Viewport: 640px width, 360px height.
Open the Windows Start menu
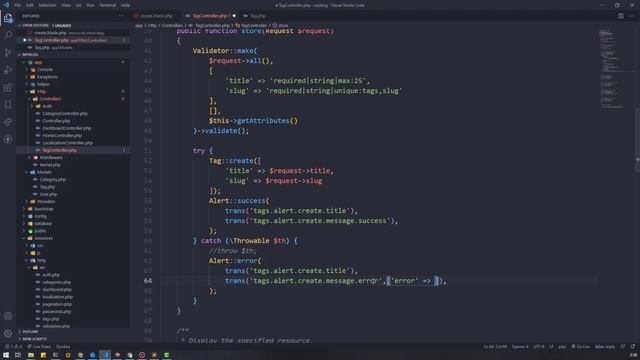point(6,355)
